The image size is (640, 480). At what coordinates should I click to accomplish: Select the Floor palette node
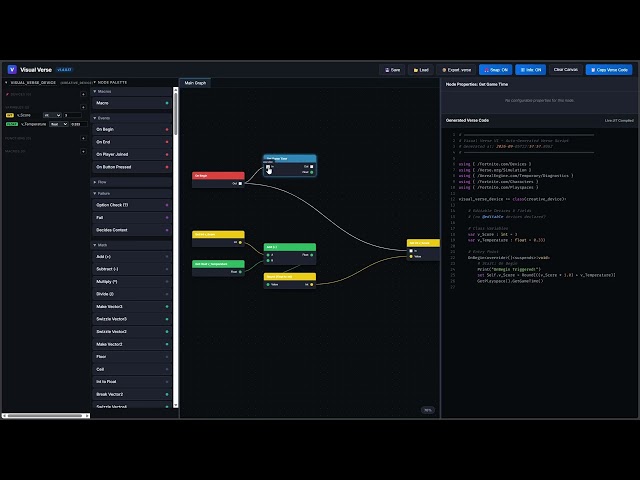[131, 357]
